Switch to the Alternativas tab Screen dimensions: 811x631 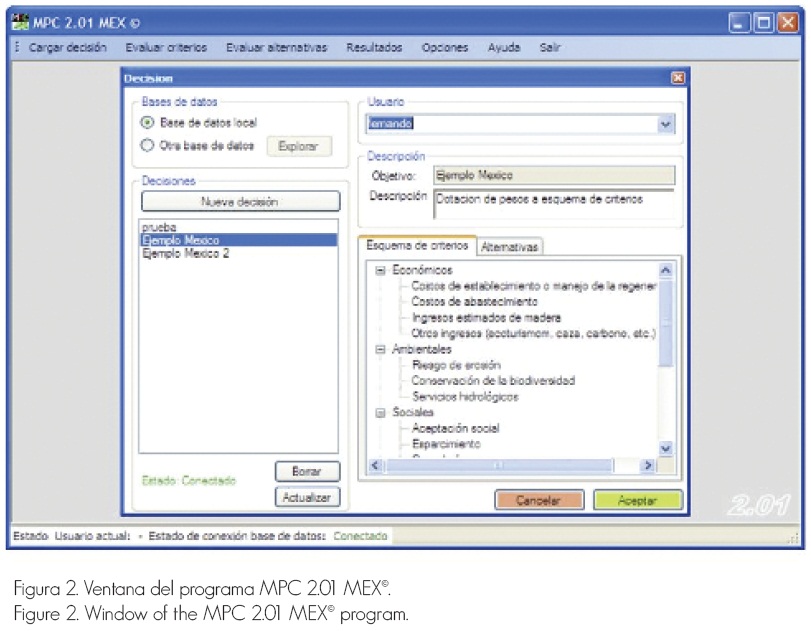[x=510, y=247]
